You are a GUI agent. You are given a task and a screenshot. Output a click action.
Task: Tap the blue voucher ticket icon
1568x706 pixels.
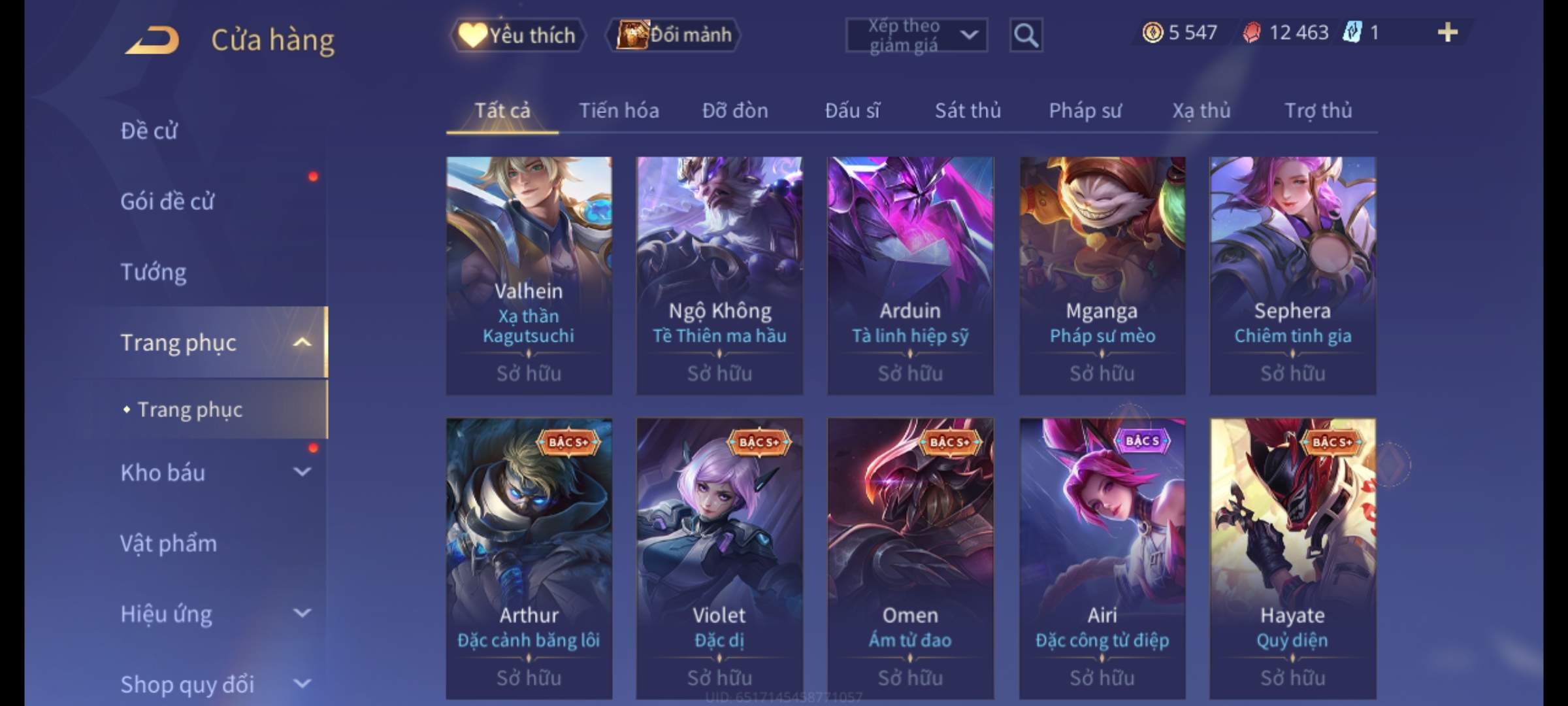click(1352, 32)
